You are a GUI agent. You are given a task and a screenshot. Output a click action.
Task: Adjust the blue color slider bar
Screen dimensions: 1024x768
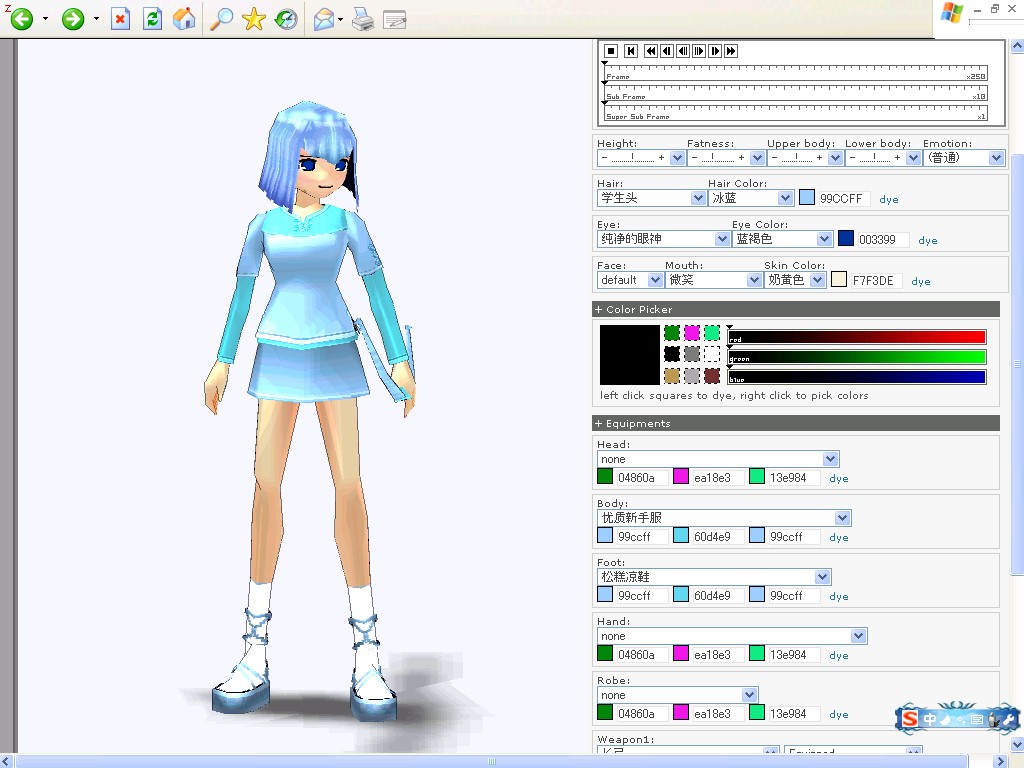[x=857, y=377]
